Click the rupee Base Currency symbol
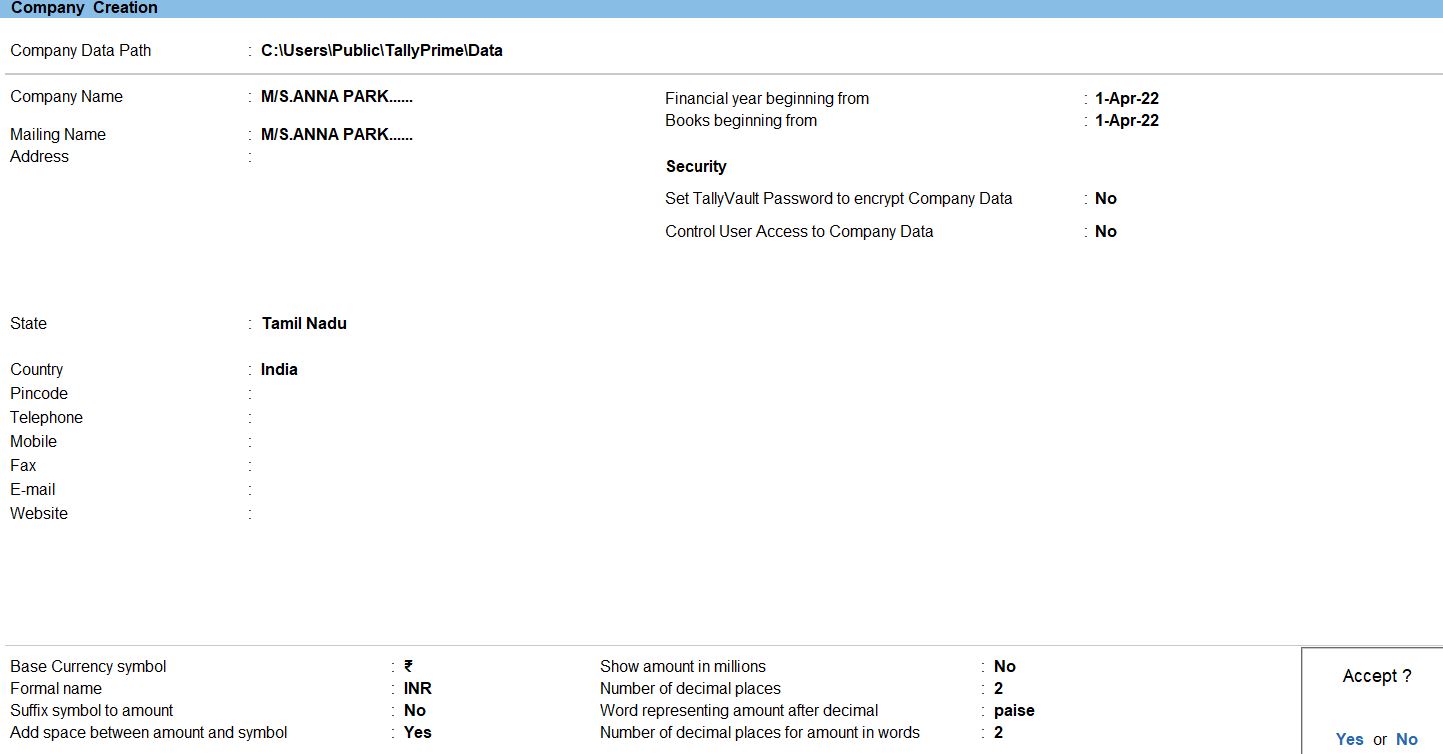The width and height of the screenshot is (1443, 754). tap(408, 667)
